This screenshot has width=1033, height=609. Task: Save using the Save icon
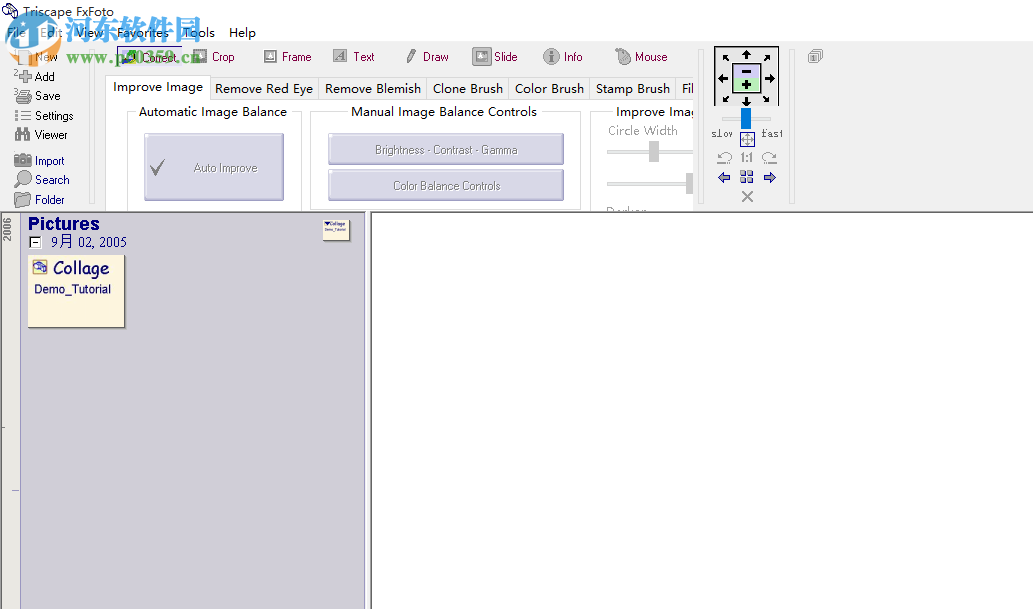coord(24,96)
